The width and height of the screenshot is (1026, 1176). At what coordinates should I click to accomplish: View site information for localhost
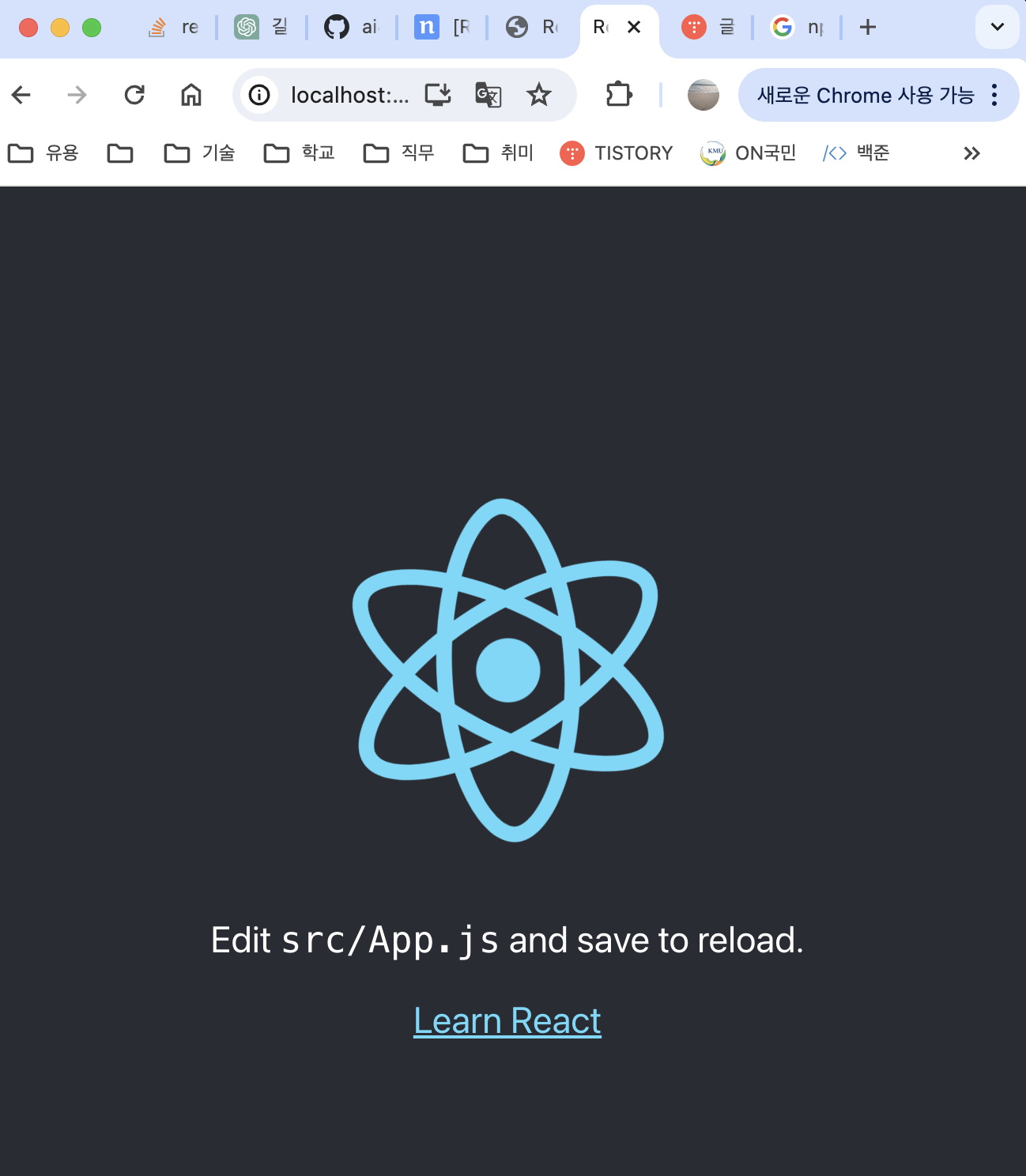click(259, 96)
